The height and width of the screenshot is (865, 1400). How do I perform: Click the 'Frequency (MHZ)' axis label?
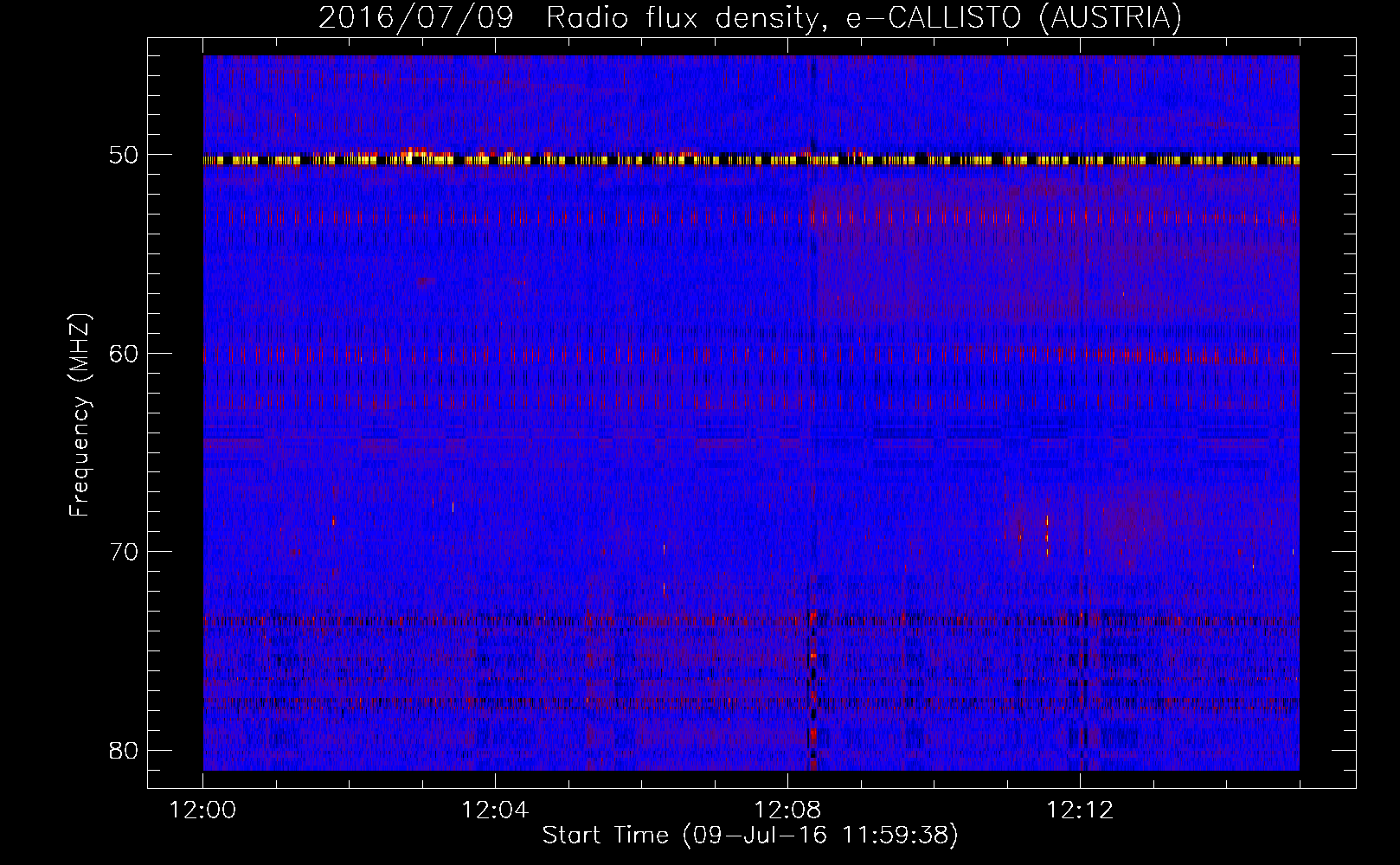coord(80,414)
